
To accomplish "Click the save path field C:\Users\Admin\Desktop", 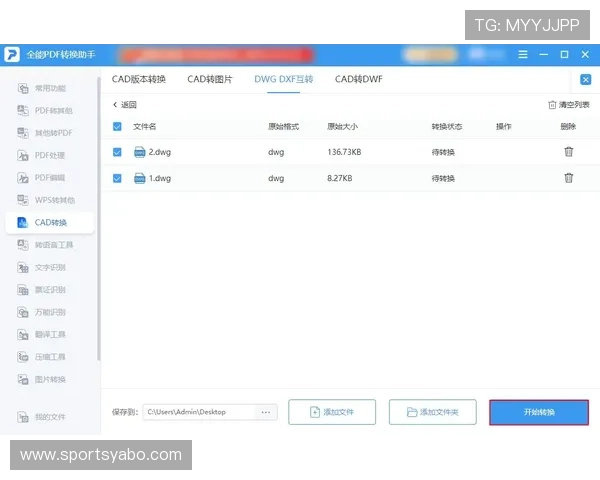I will pos(199,412).
